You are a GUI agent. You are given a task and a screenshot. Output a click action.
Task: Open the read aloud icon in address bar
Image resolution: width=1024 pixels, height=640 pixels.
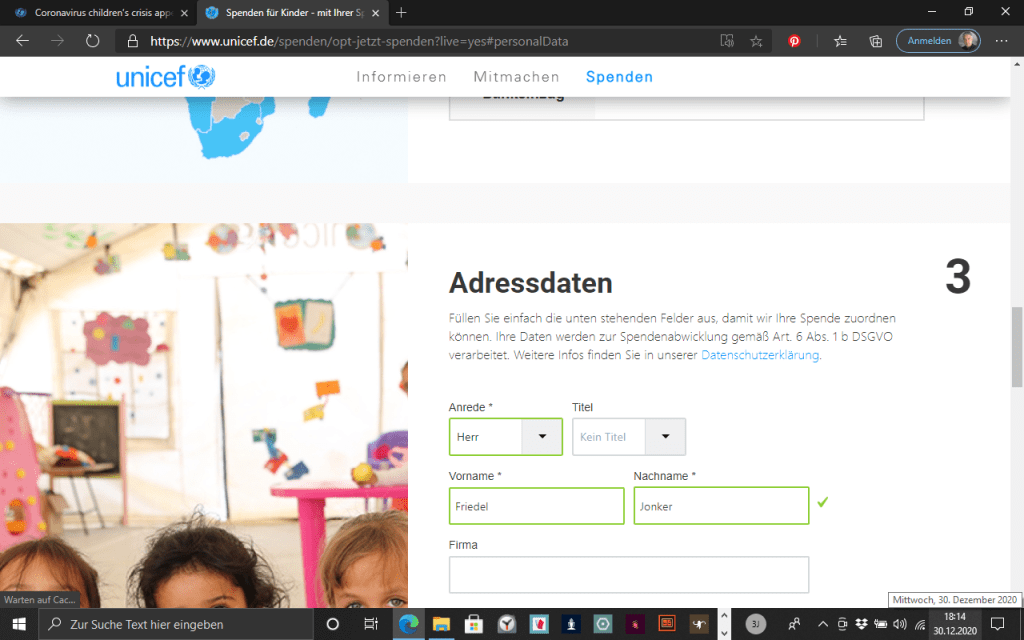tap(727, 41)
